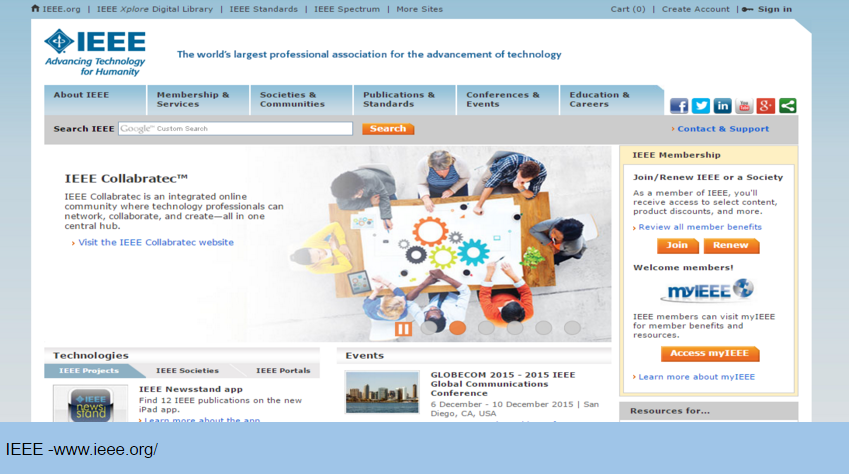Viewport: 849px width, 474px height.
Task: Open the GLOBECOM 2015 skyline thumbnail
Action: pyautogui.click(x=382, y=392)
